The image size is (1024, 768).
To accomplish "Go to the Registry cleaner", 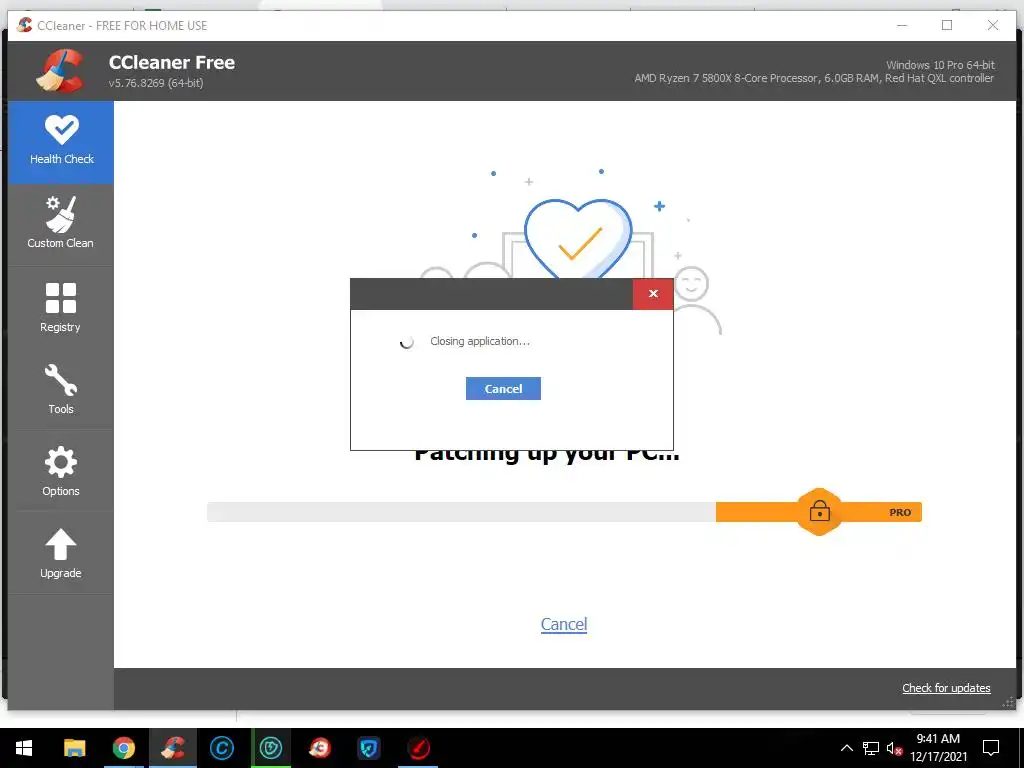I will 61,307.
